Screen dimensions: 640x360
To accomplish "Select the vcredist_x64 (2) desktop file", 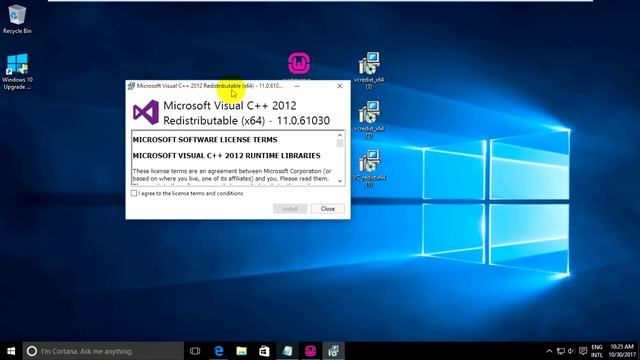I will (x=369, y=120).
